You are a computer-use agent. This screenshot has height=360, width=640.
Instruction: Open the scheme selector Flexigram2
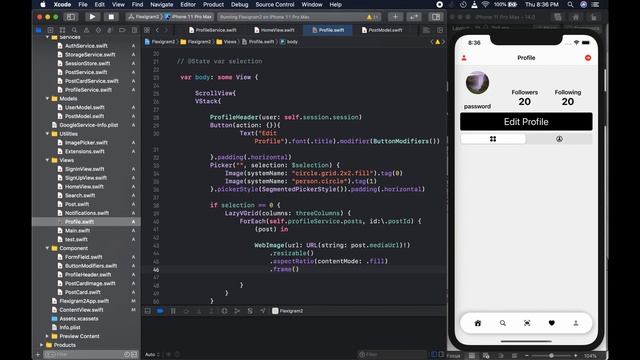tap(144, 17)
